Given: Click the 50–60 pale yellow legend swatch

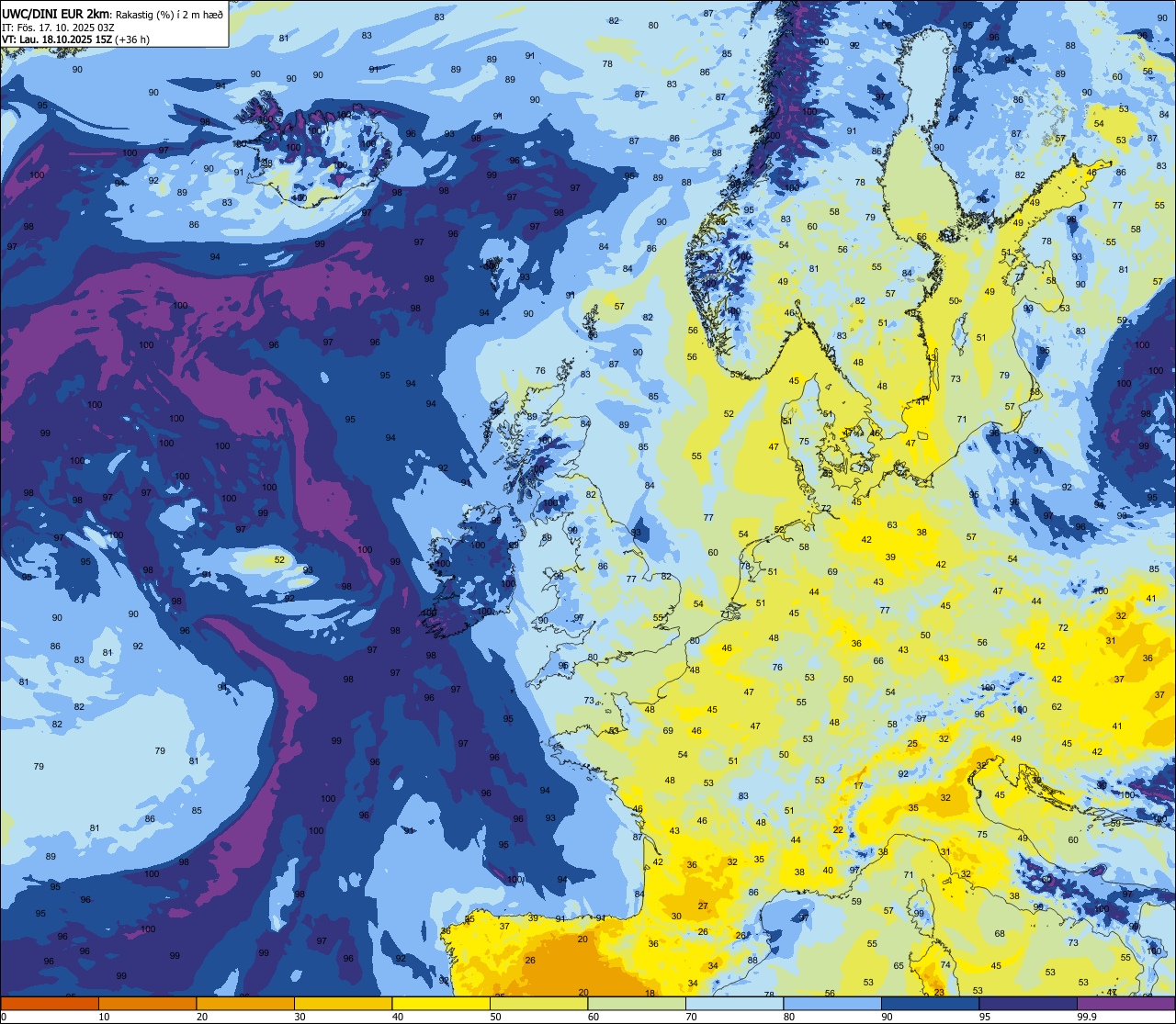Looking at the screenshot, I should (538, 1003).
